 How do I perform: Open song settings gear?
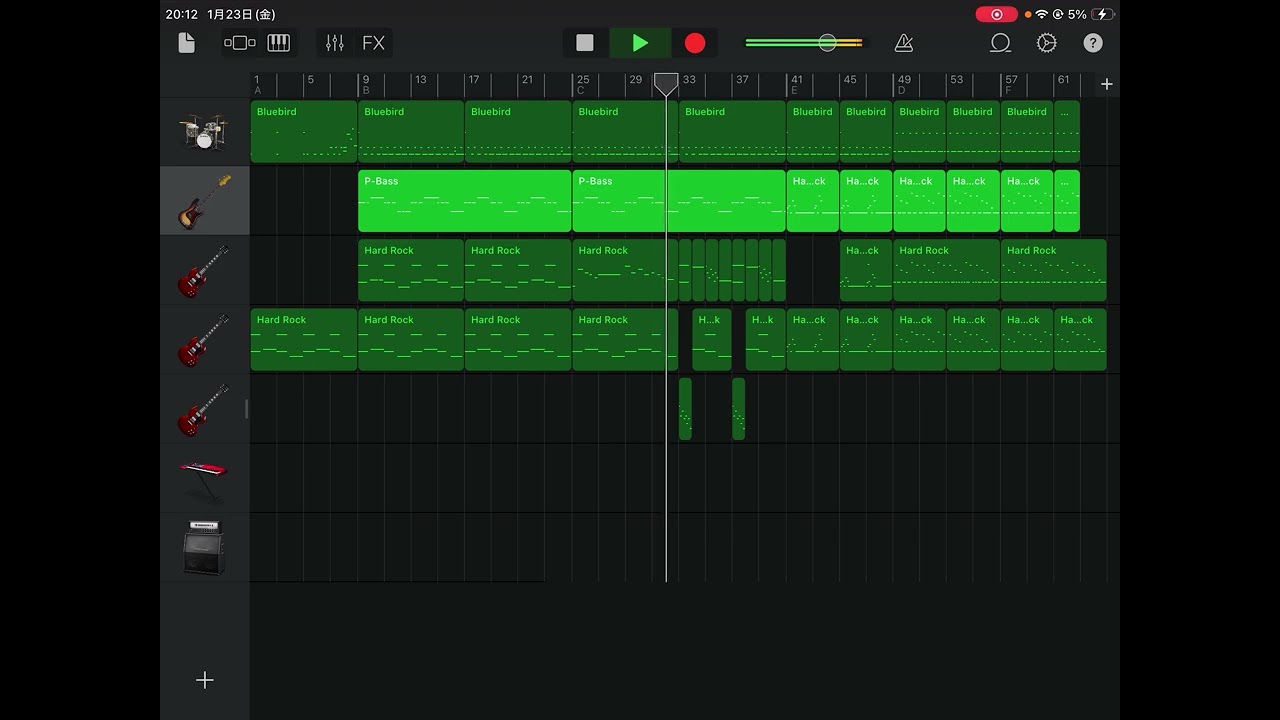1047,43
